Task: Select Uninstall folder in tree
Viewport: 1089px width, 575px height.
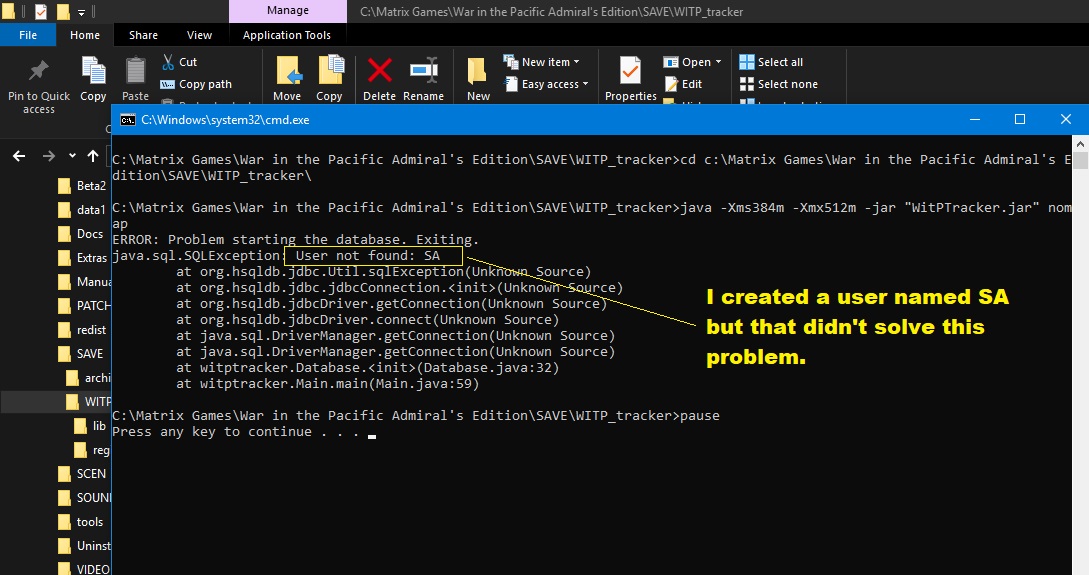Action: [x=84, y=546]
